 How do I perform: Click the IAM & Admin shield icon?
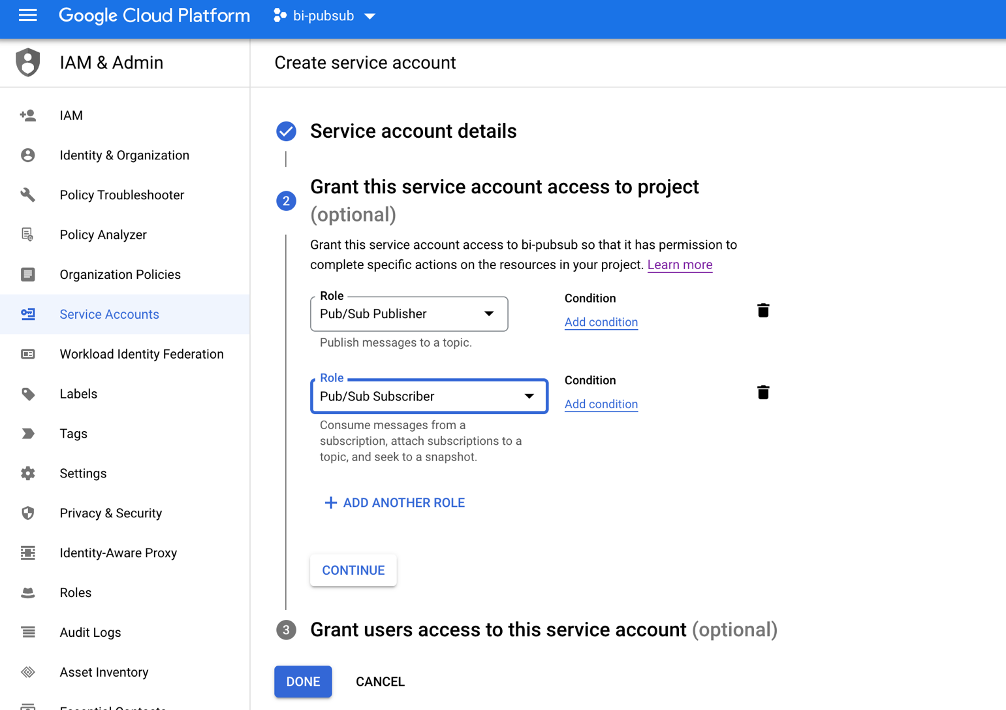click(28, 62)
